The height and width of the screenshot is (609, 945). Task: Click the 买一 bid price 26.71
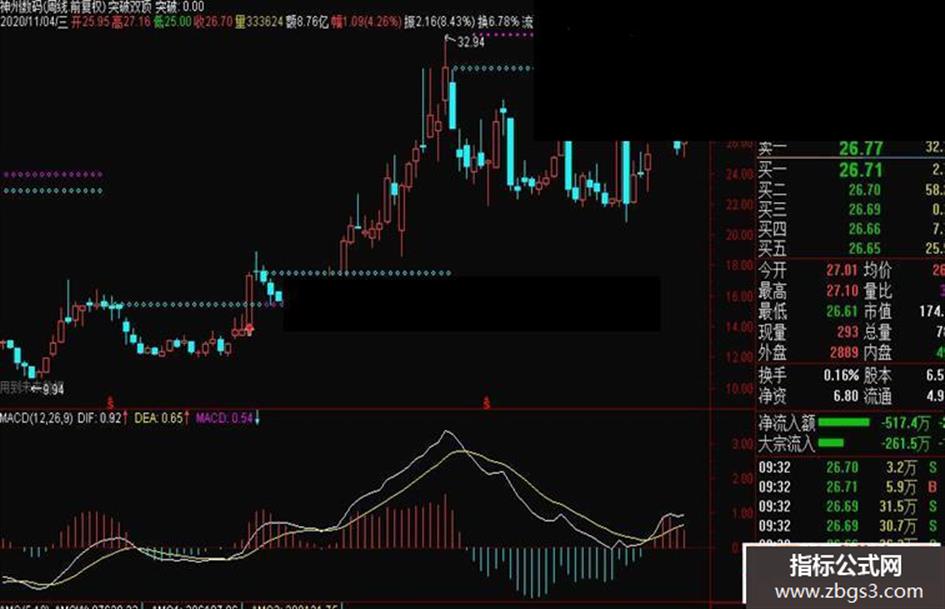(x=861, y=170)
